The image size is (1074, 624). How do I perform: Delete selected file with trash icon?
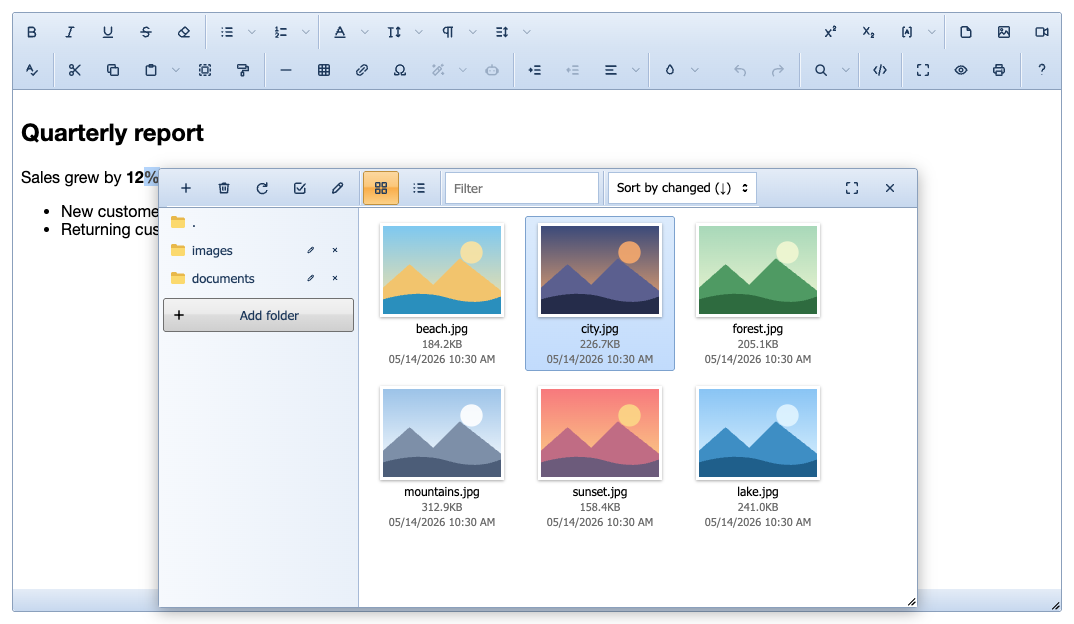(x=224, y=188)
